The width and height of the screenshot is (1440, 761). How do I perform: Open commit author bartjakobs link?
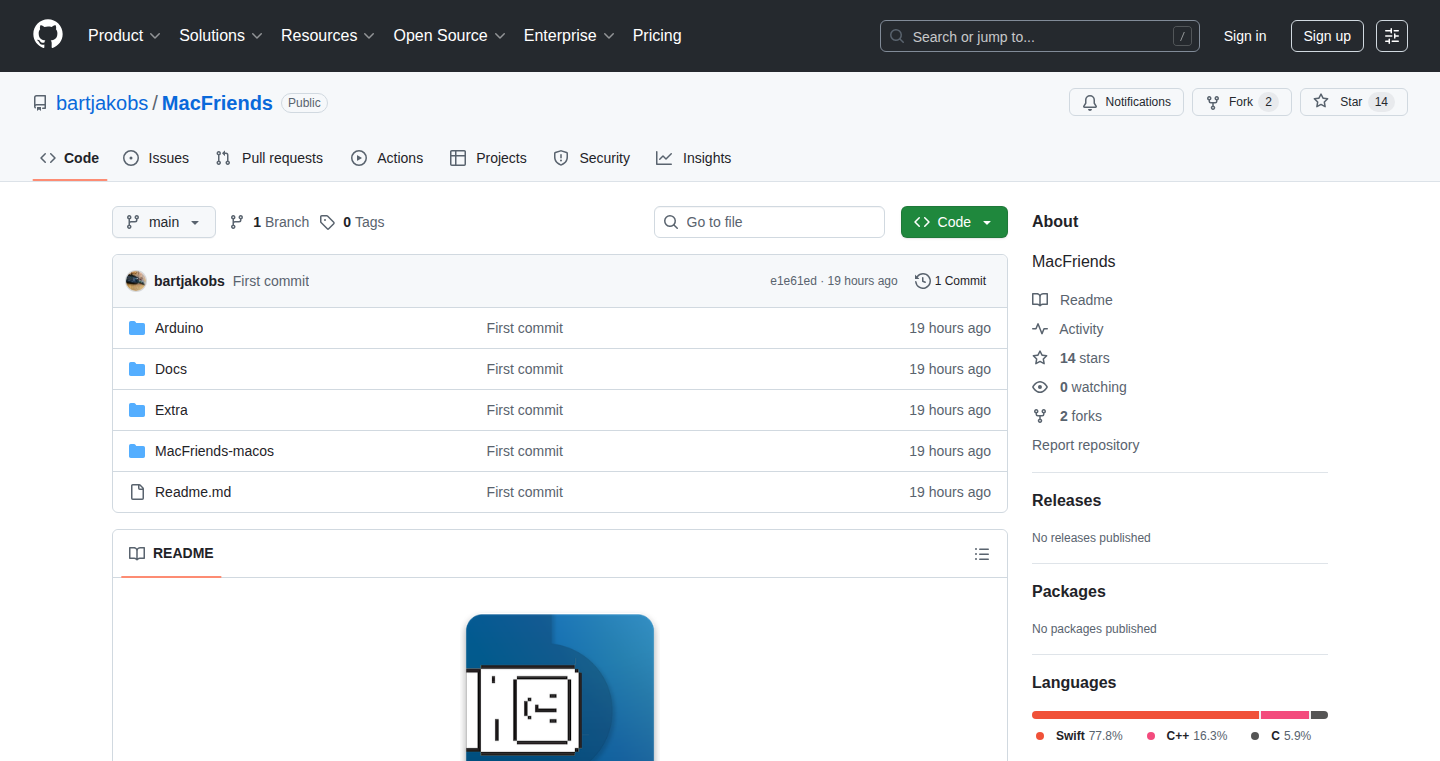(x=189, y=281)
